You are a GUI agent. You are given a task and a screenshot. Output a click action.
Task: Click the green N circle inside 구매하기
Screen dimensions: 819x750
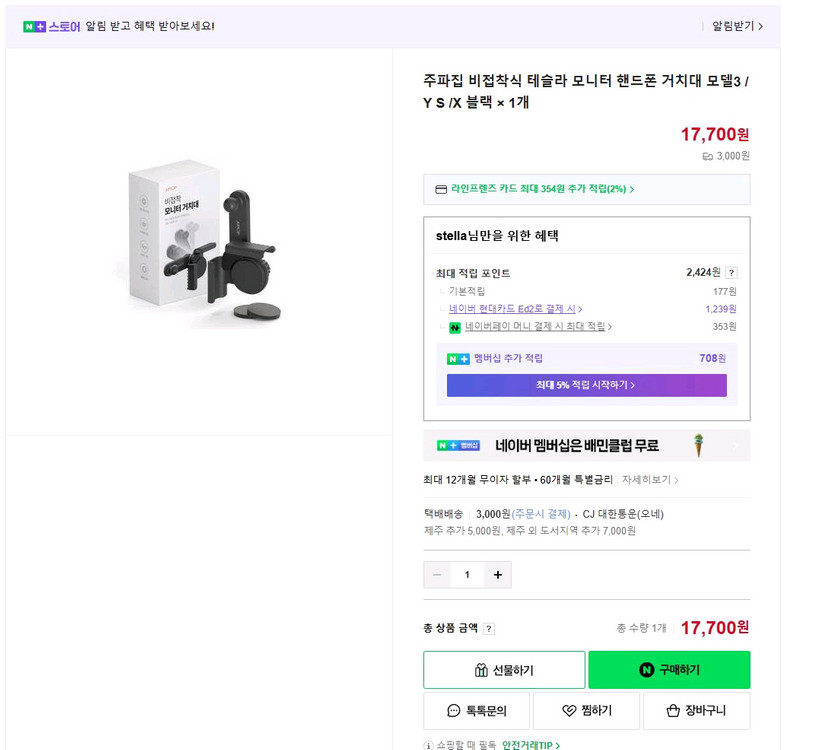click(x=645, y=670)
